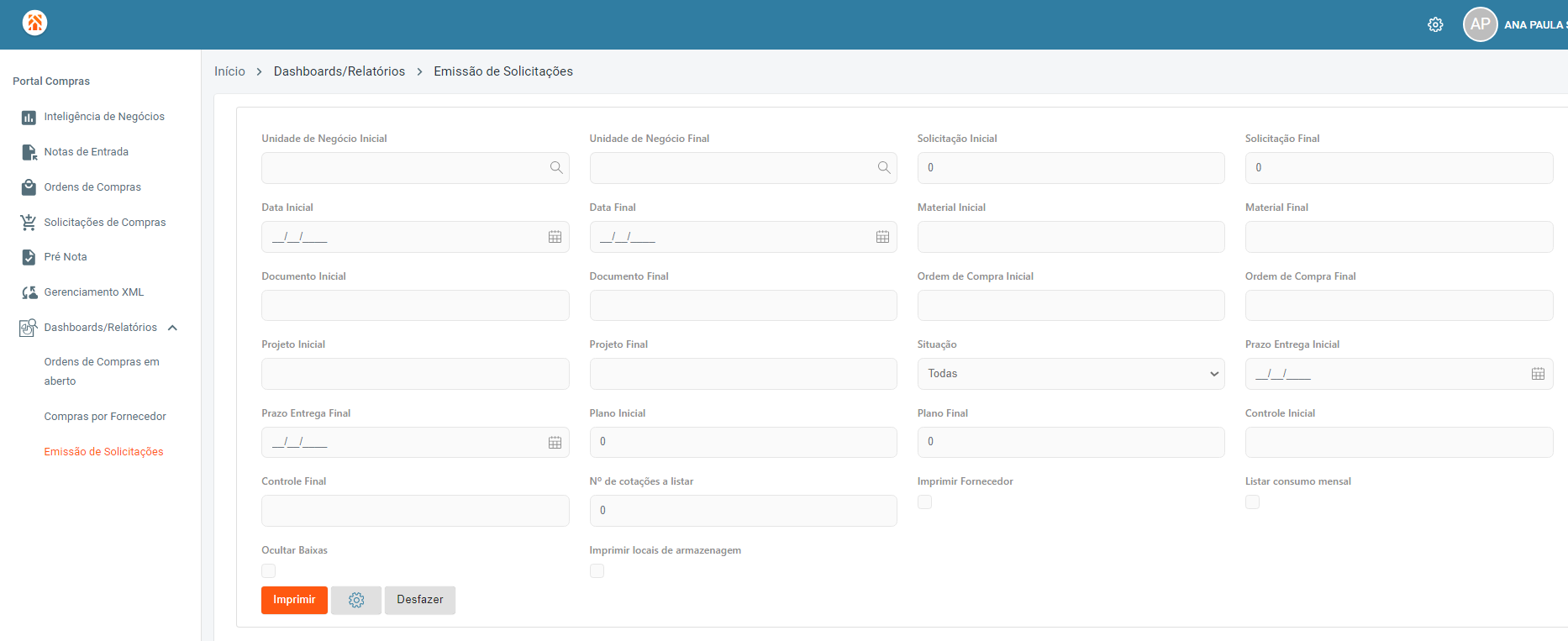Click search icon in Unidade de Negócio Inicial
Image resolution: width=1568 pixels, height=641 pixels.
coord(556,168)
